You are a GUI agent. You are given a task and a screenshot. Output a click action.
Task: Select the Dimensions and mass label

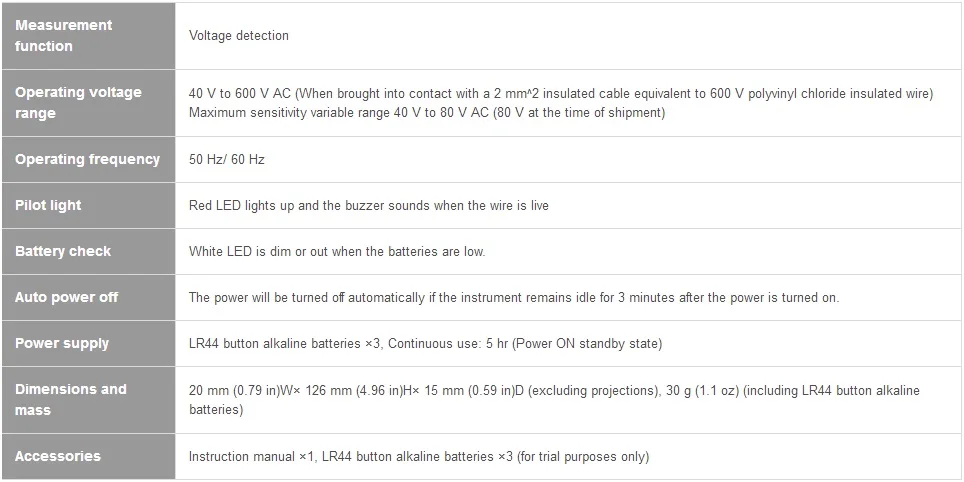point(70,399)
